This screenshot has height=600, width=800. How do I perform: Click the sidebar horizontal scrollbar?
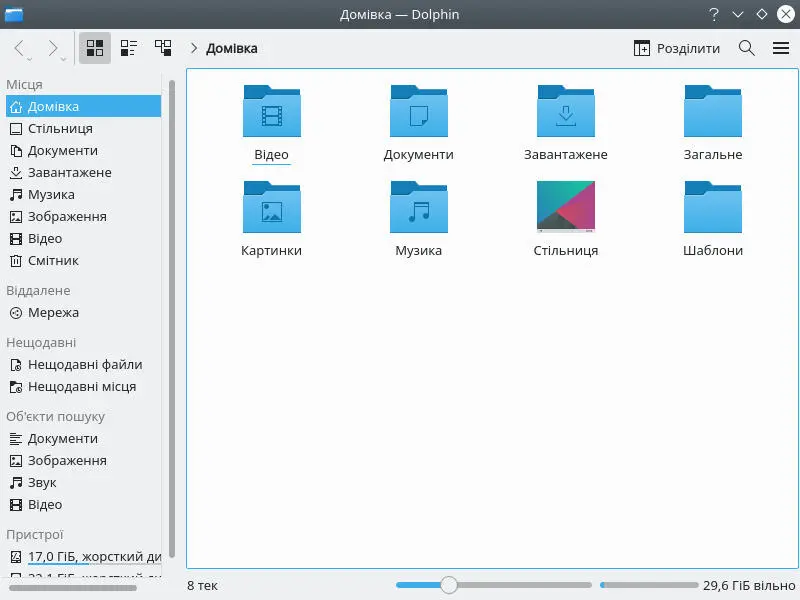[73, 588]
